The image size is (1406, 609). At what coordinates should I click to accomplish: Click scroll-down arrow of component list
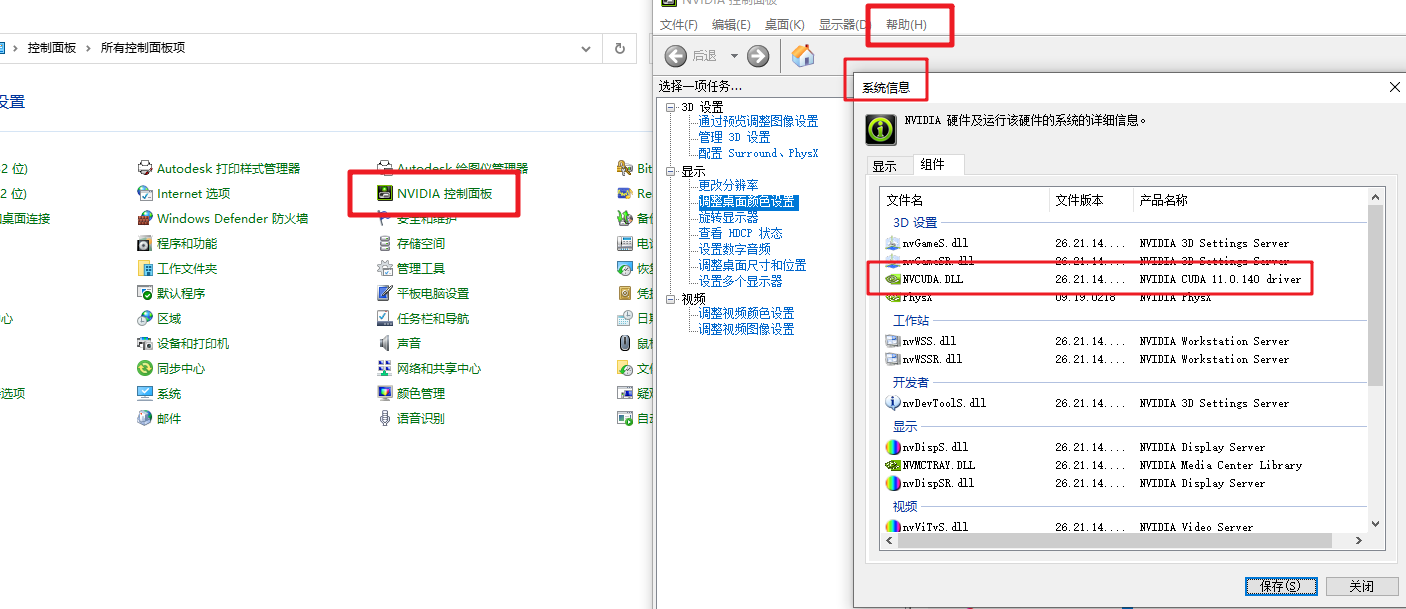tap(1376, 524)
